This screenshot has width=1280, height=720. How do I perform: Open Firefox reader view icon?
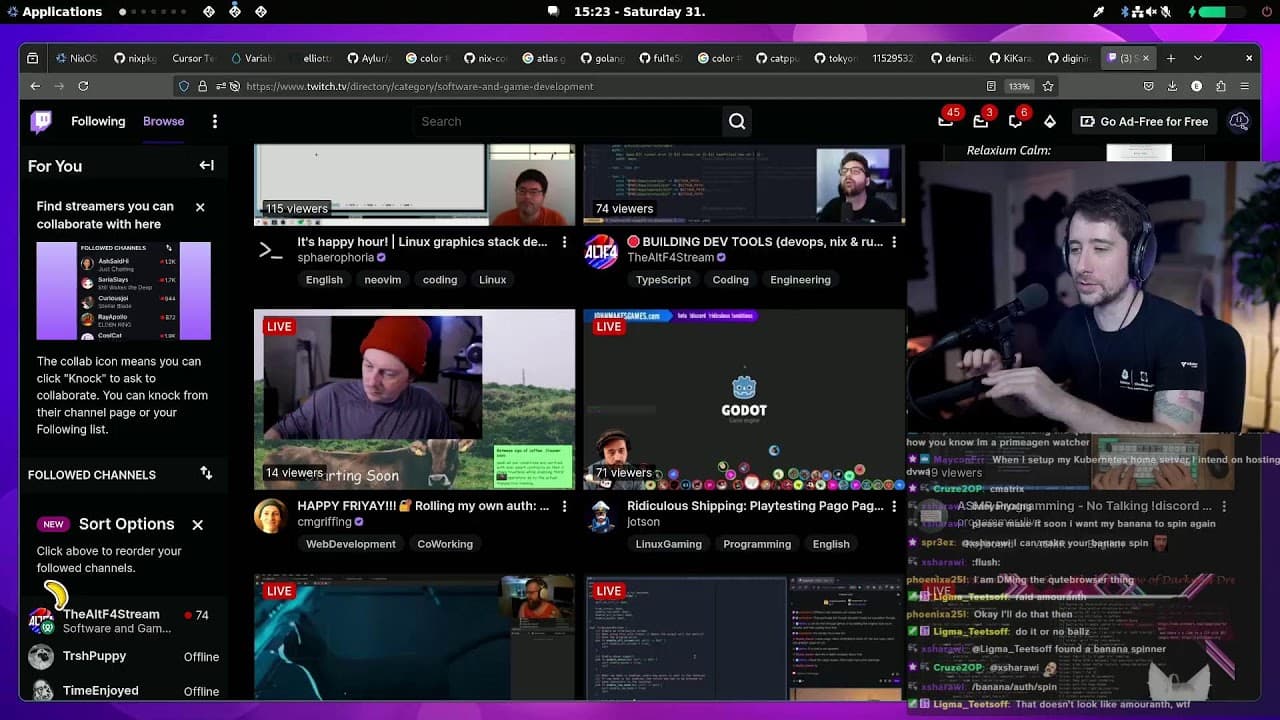pos(991,86)
